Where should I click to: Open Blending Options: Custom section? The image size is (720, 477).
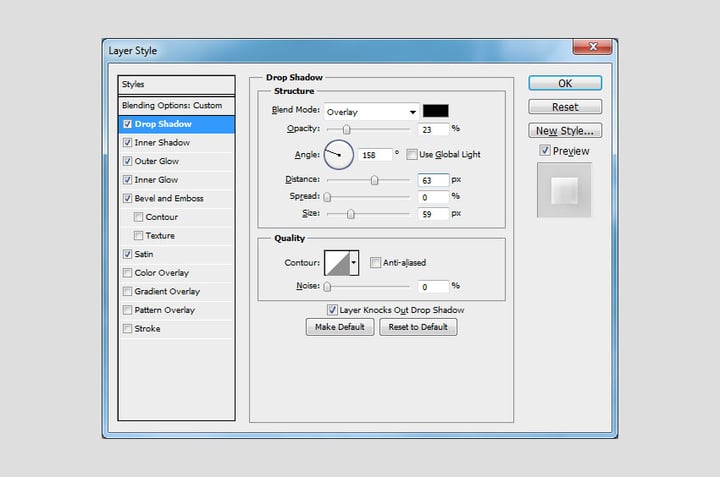[x=172, y=105]
